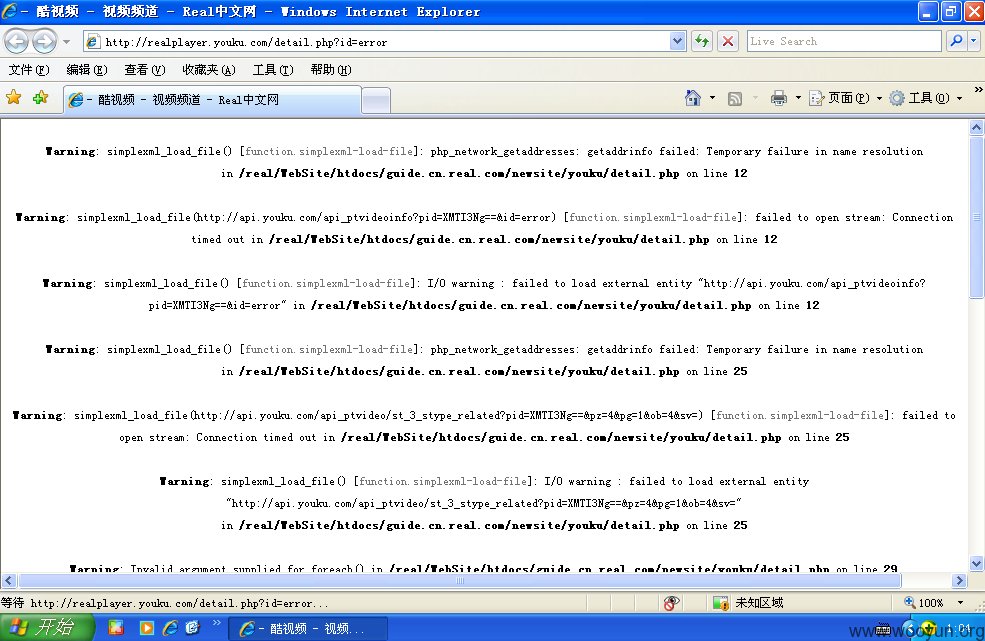Expand zoom level dropdown arrow

[x=960, y=603]
